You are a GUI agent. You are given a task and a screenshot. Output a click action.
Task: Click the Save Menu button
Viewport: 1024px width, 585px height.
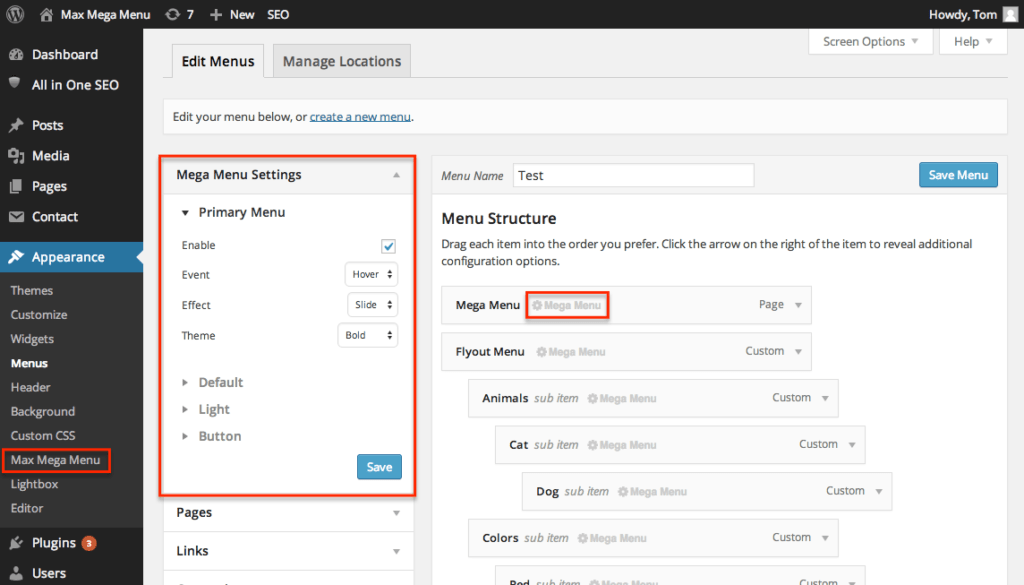click(958, 175)
